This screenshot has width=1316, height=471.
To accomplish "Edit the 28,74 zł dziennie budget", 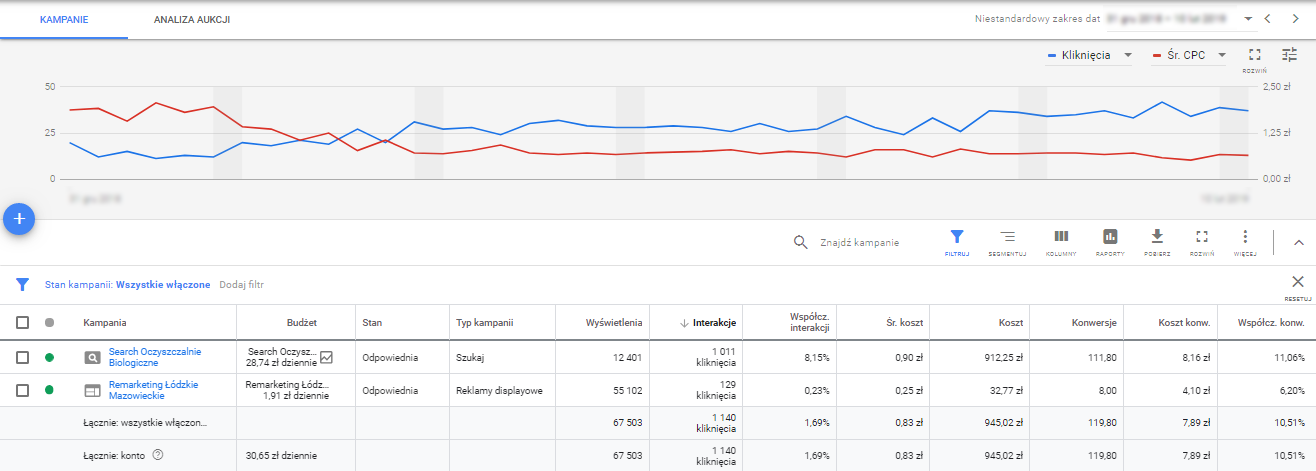I will tap(281, 363).
